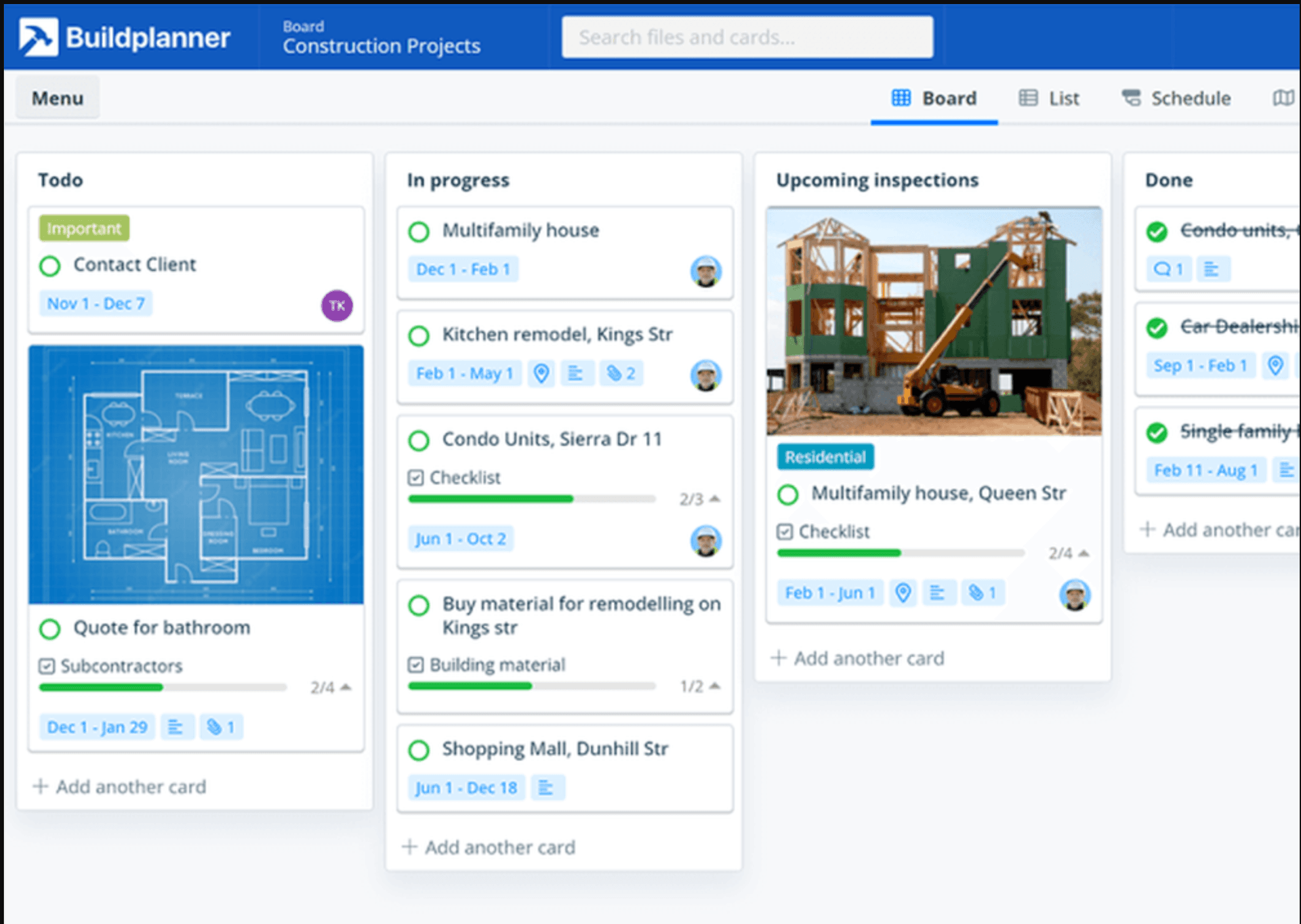1301x924 pixels.
Task: Click the search files and cards field
Action: click(747, 37)
